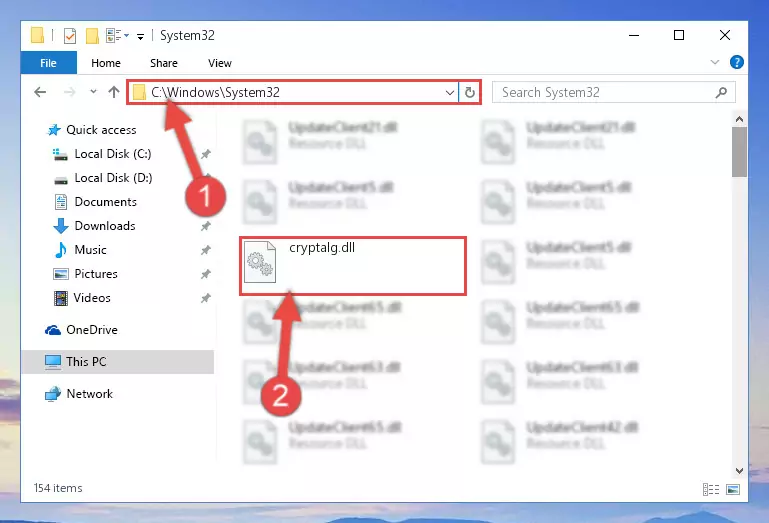769x523 pixels.
Task: Open the Share ribbon tab
Action: click(x=164, y=63)
